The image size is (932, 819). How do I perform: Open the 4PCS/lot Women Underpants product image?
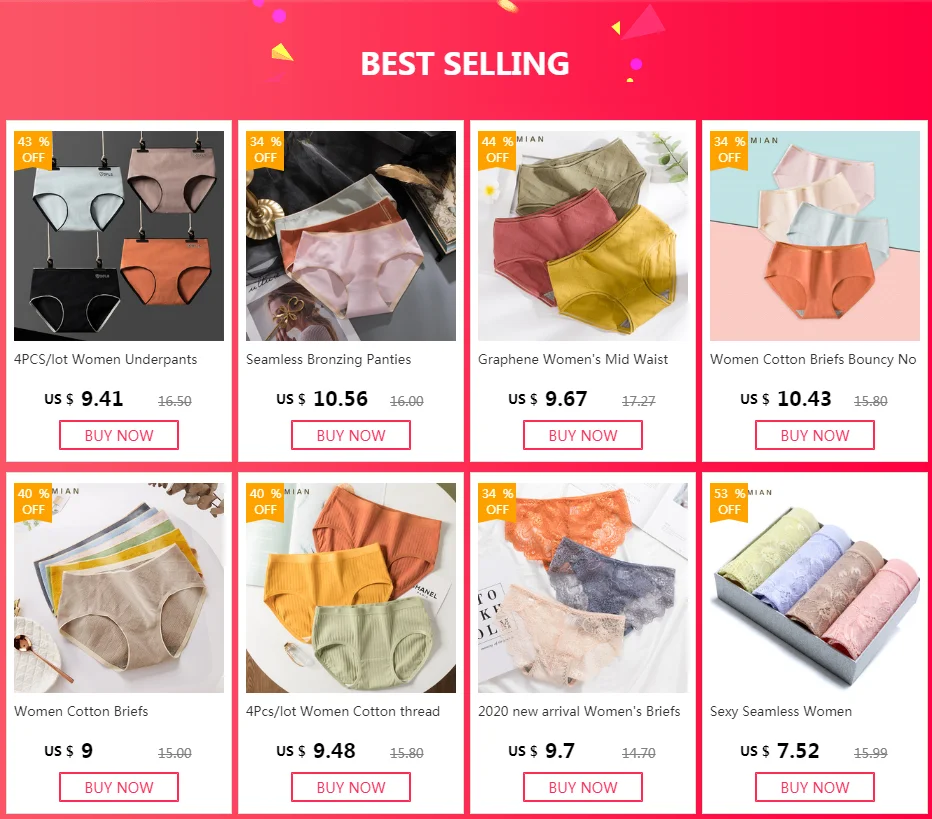coord(119,236)
